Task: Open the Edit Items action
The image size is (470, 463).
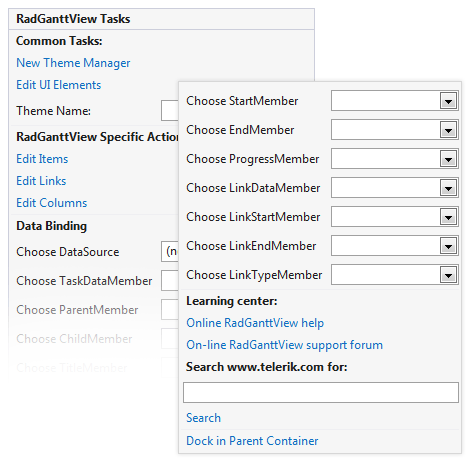Action: (x=42, y=159)
